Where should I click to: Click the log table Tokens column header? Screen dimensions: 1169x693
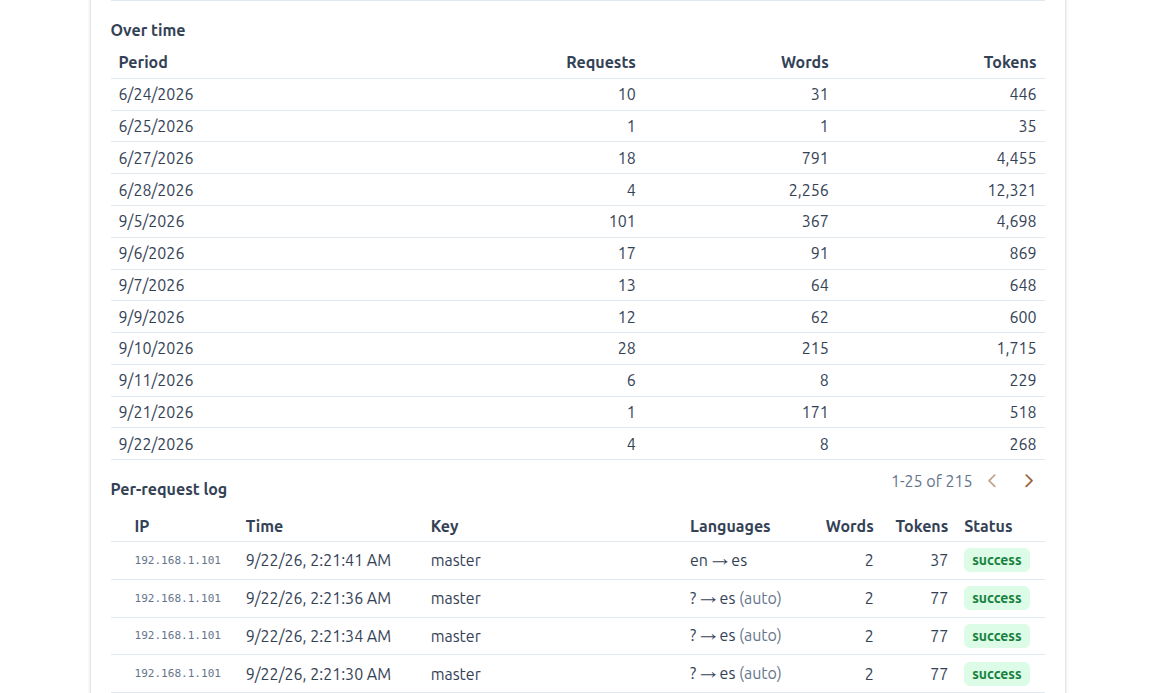[x=921, y=527]
